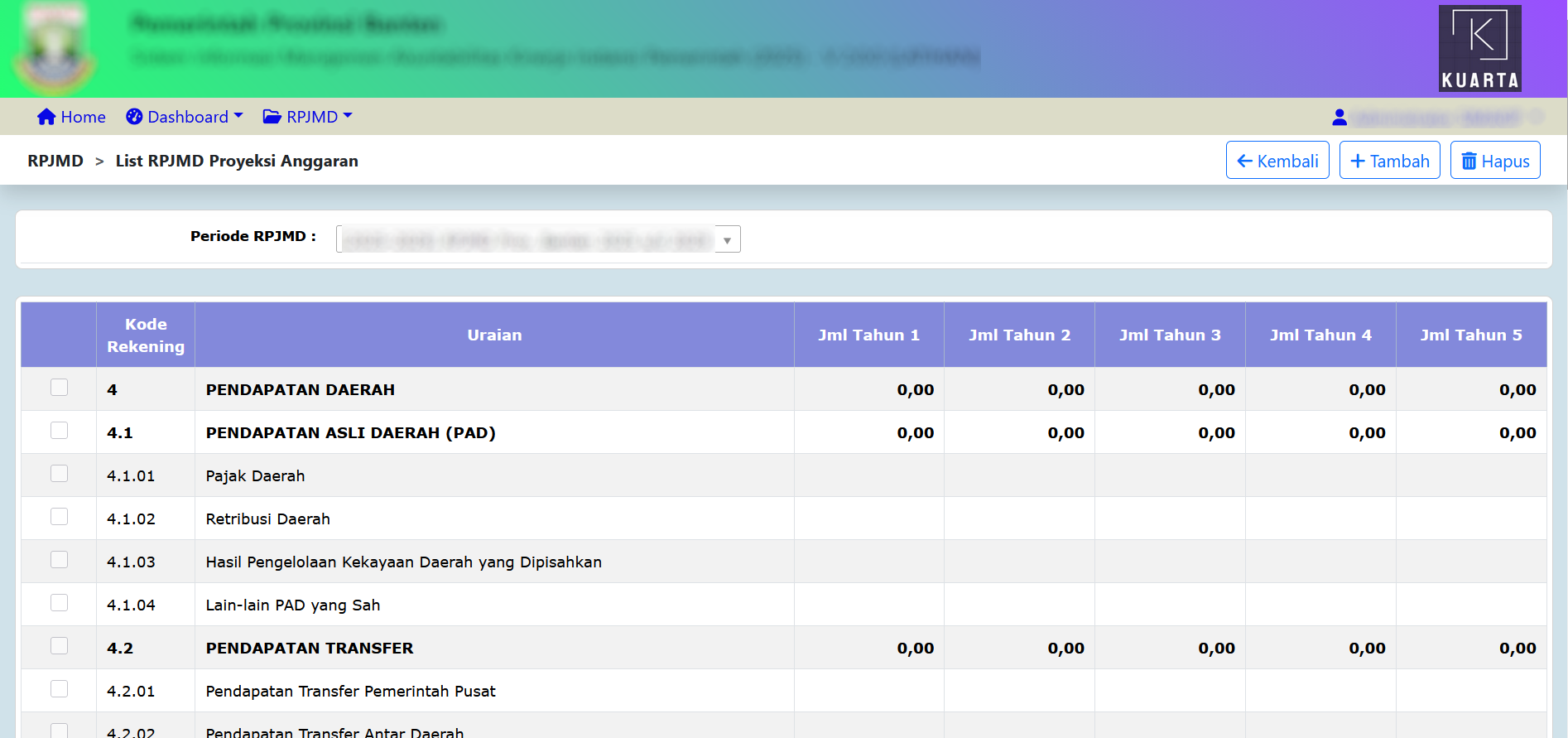This screenshot has height=738, width=1568.
Task: Click the plus icon on Tambah
Action: (x=1358, y=161)
